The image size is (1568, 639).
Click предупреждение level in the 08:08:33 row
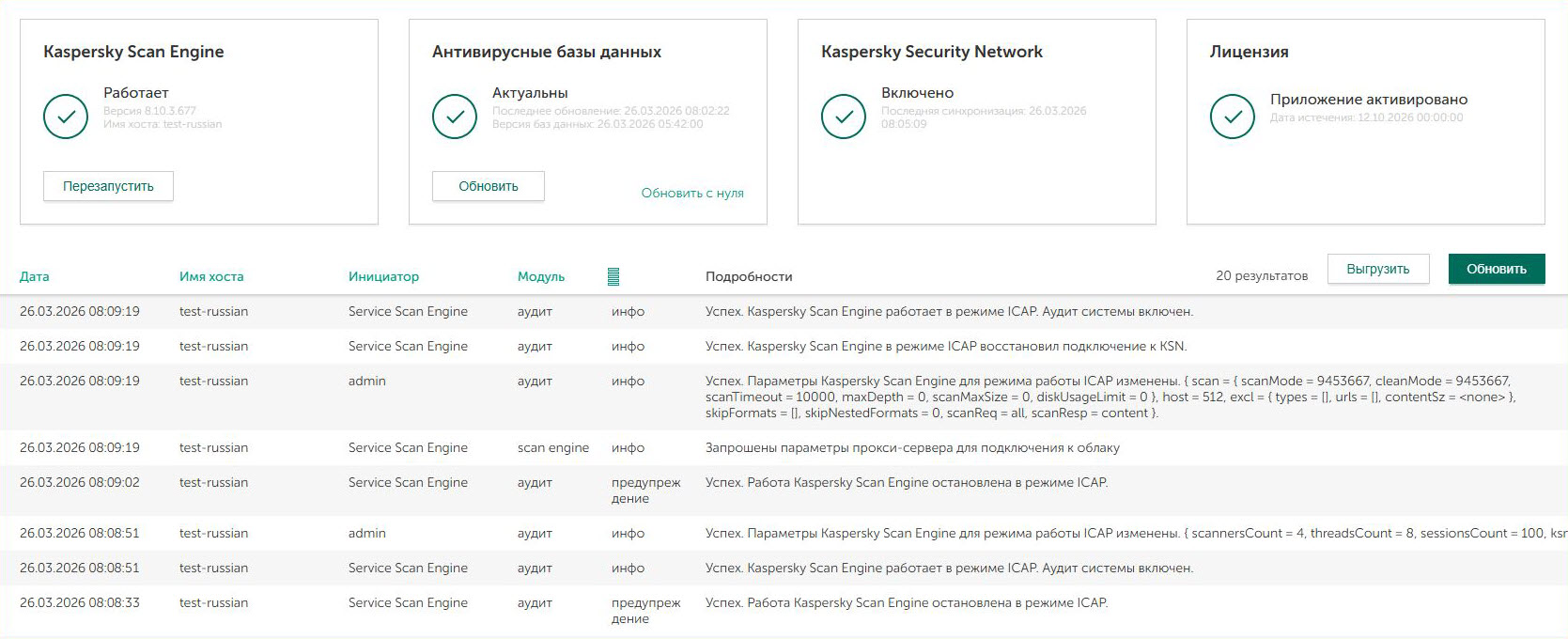[x=646, y=611]
